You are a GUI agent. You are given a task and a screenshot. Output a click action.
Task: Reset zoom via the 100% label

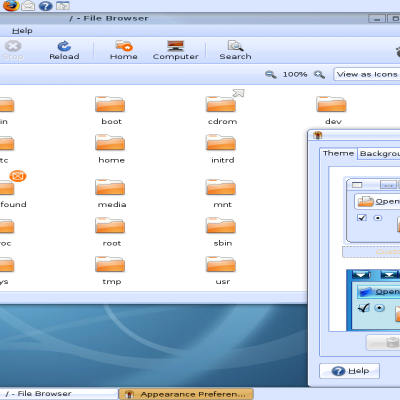(295, 74)
